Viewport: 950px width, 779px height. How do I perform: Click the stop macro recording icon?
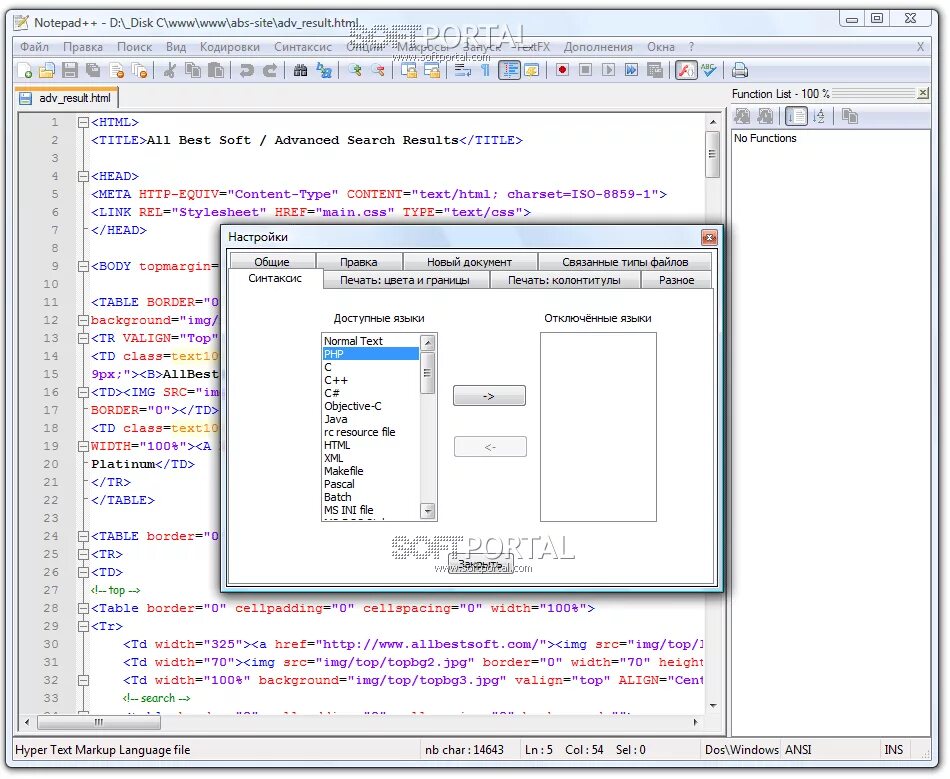tap(585, 70)
